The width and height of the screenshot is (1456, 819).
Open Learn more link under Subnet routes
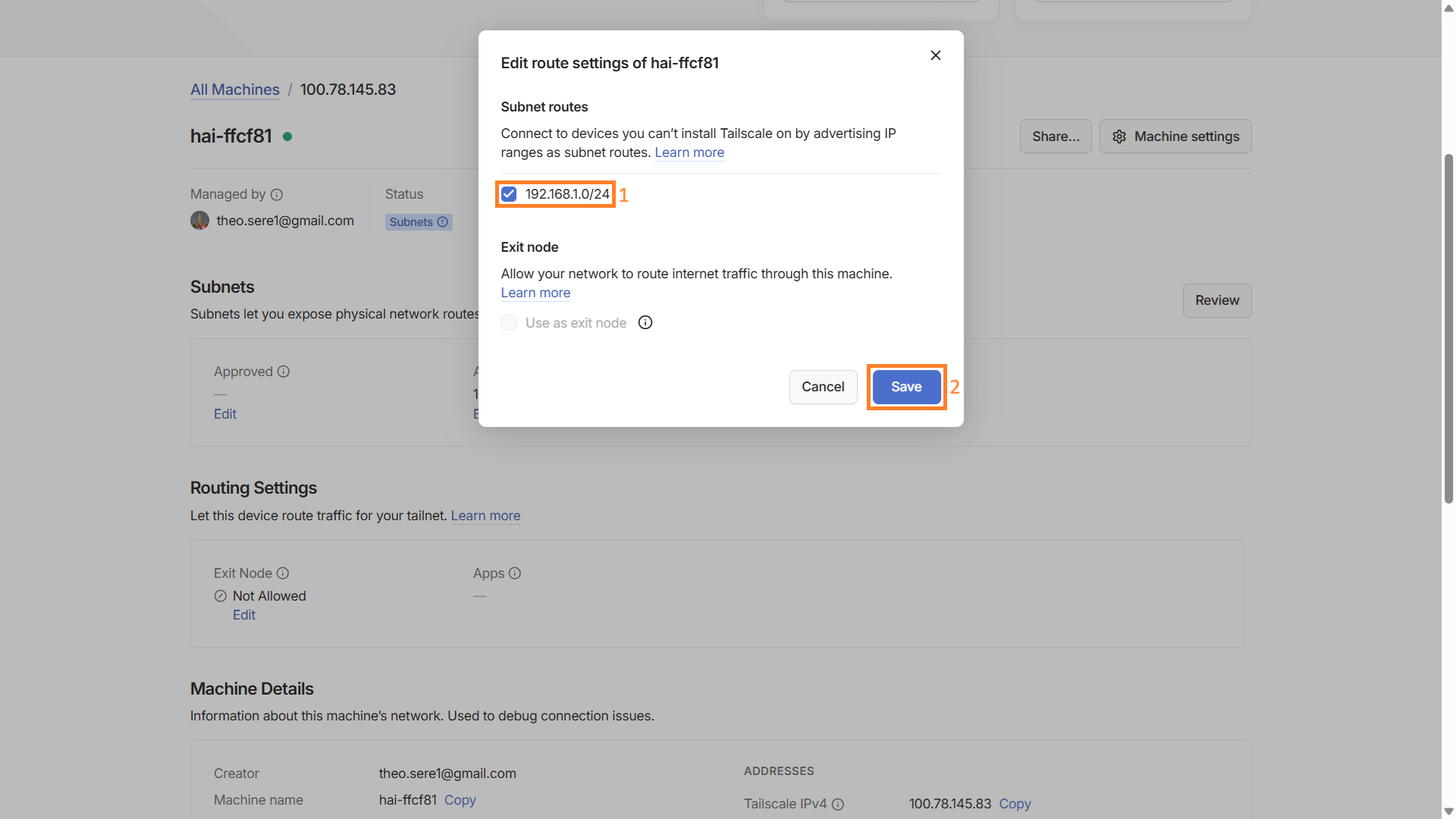(689, 152)
